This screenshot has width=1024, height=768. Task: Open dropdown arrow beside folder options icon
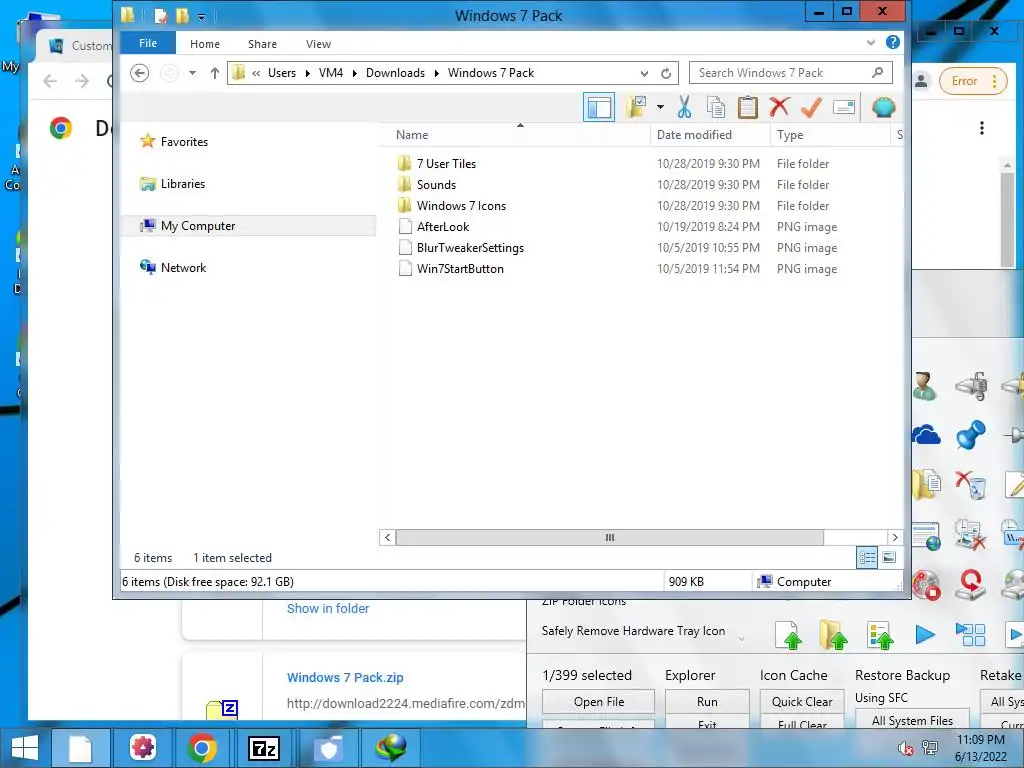click(x=660, y=107)
